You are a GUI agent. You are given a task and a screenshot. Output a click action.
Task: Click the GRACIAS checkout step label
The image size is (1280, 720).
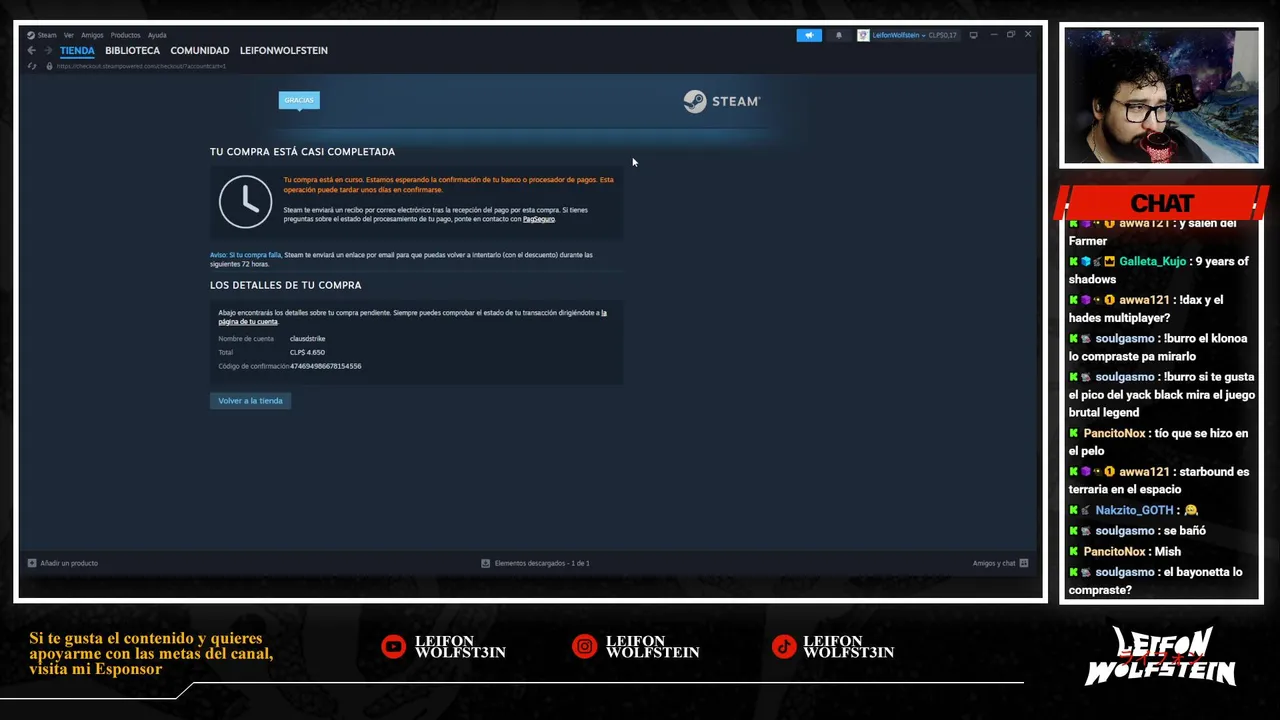(299, 100)
